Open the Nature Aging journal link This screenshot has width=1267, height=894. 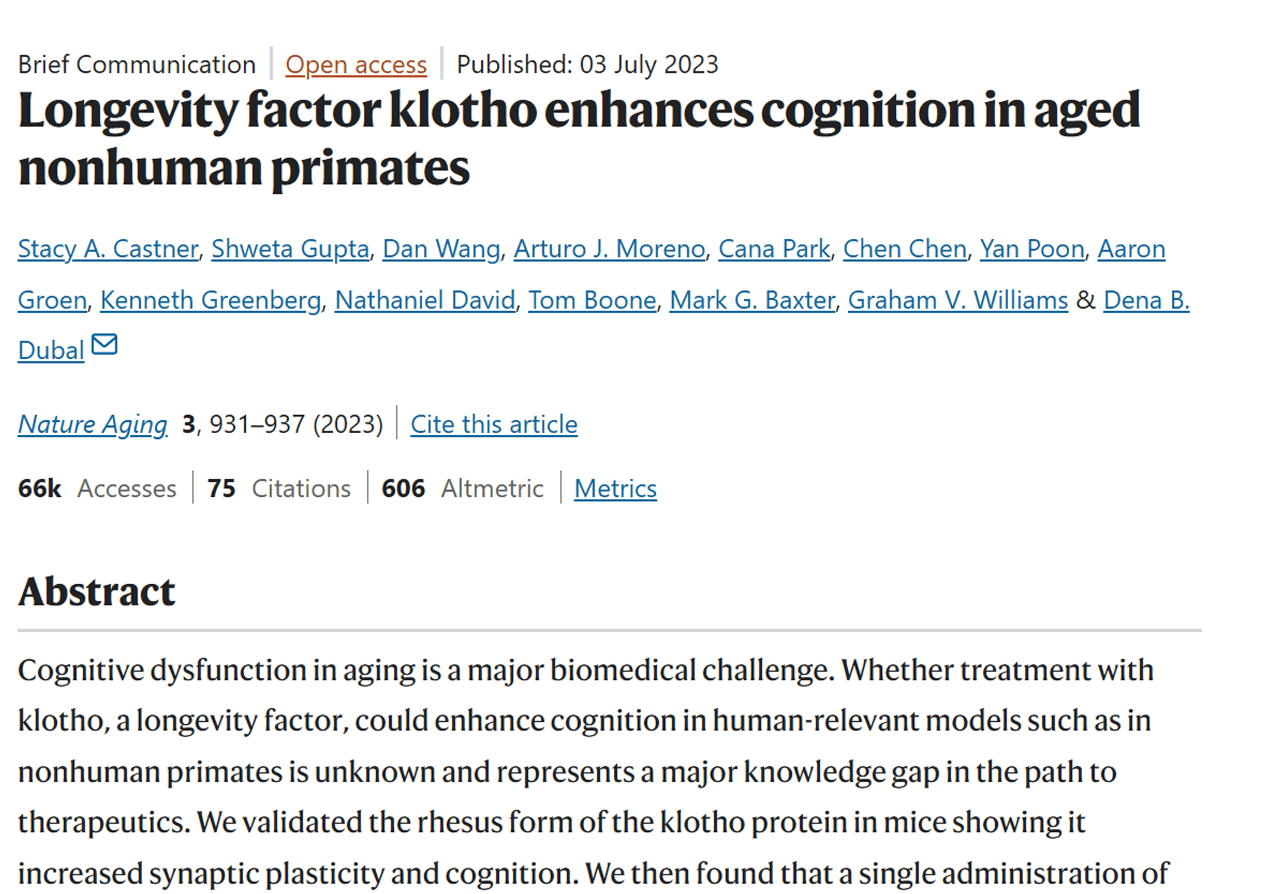(x=93, y=425)
